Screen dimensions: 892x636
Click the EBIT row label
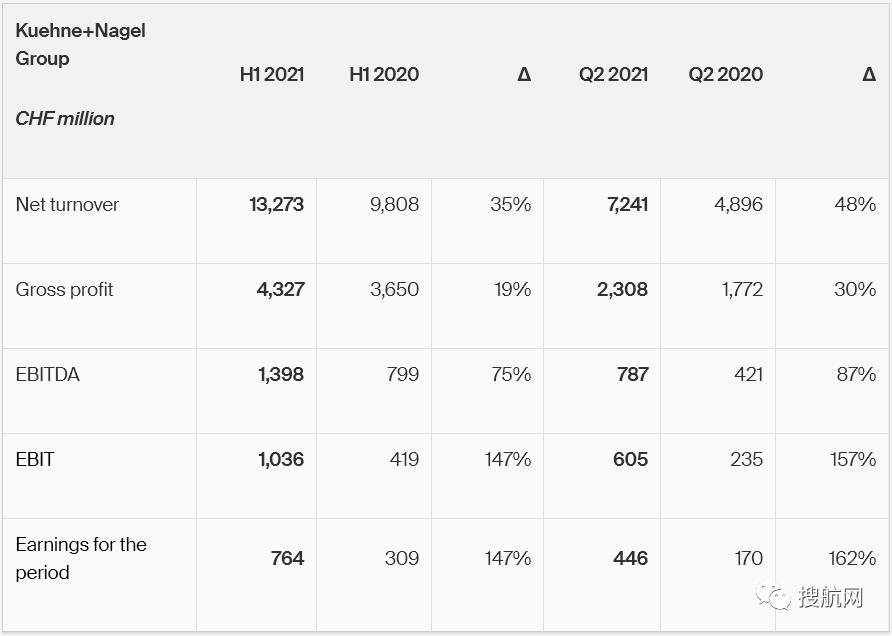35,459
